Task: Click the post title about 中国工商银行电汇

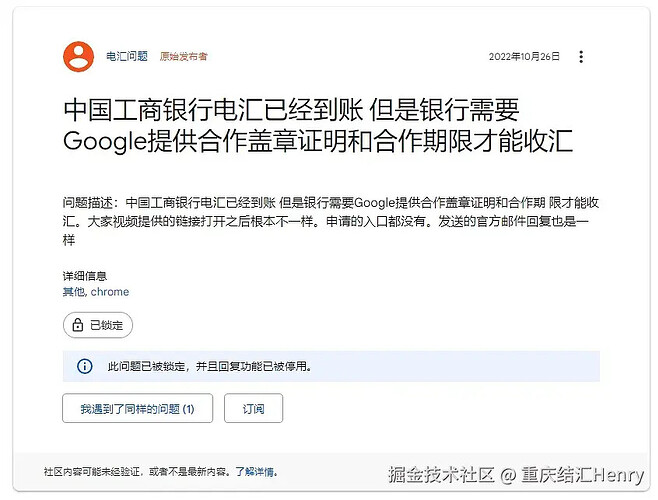Action: click(318, 125)
